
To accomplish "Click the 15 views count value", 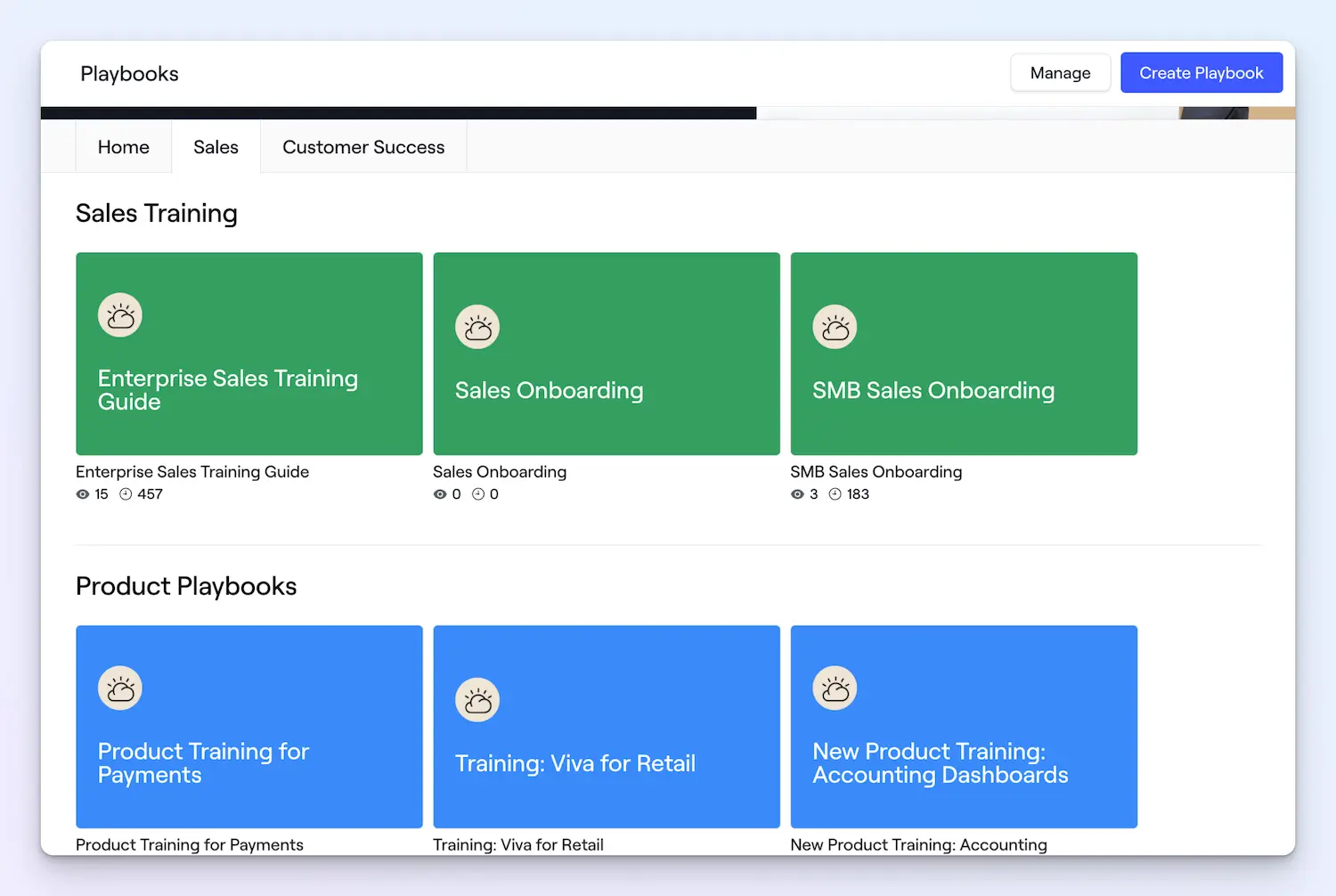I will 102,494.
